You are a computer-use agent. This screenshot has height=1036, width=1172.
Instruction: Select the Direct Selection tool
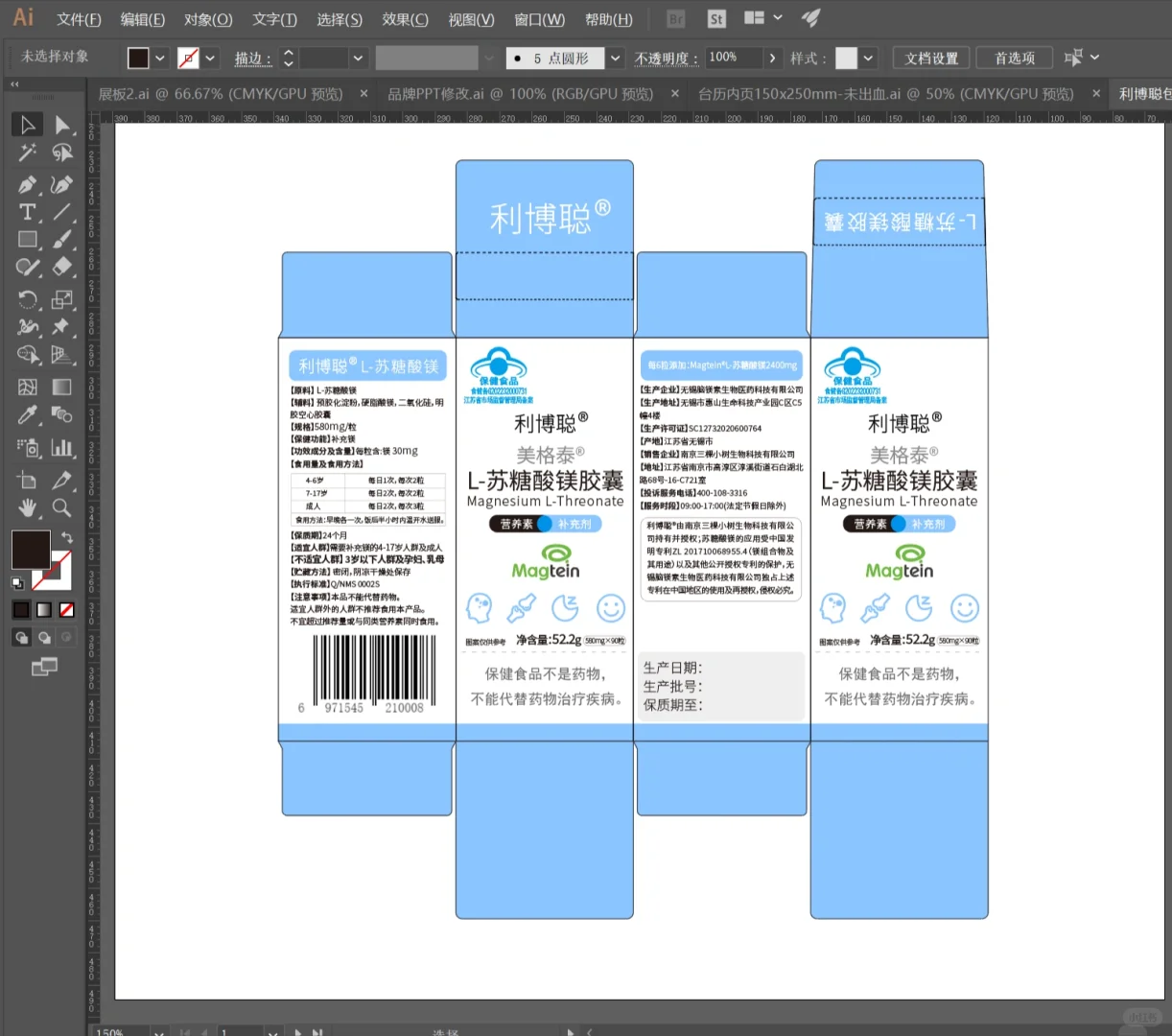(x=62, y=125)
